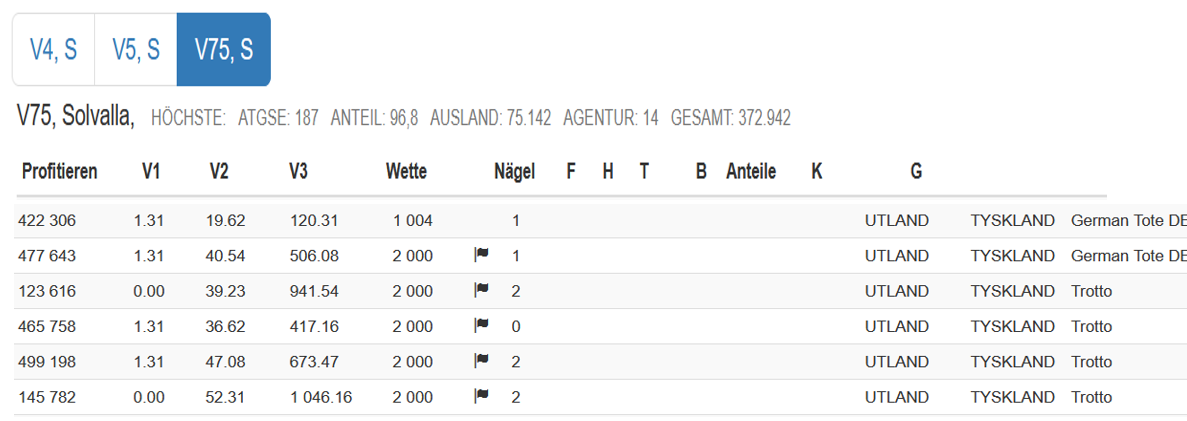Sort table by V1 column header
Image resolution: width=1187 pixels, height=421 pixels.
[151, 172]
